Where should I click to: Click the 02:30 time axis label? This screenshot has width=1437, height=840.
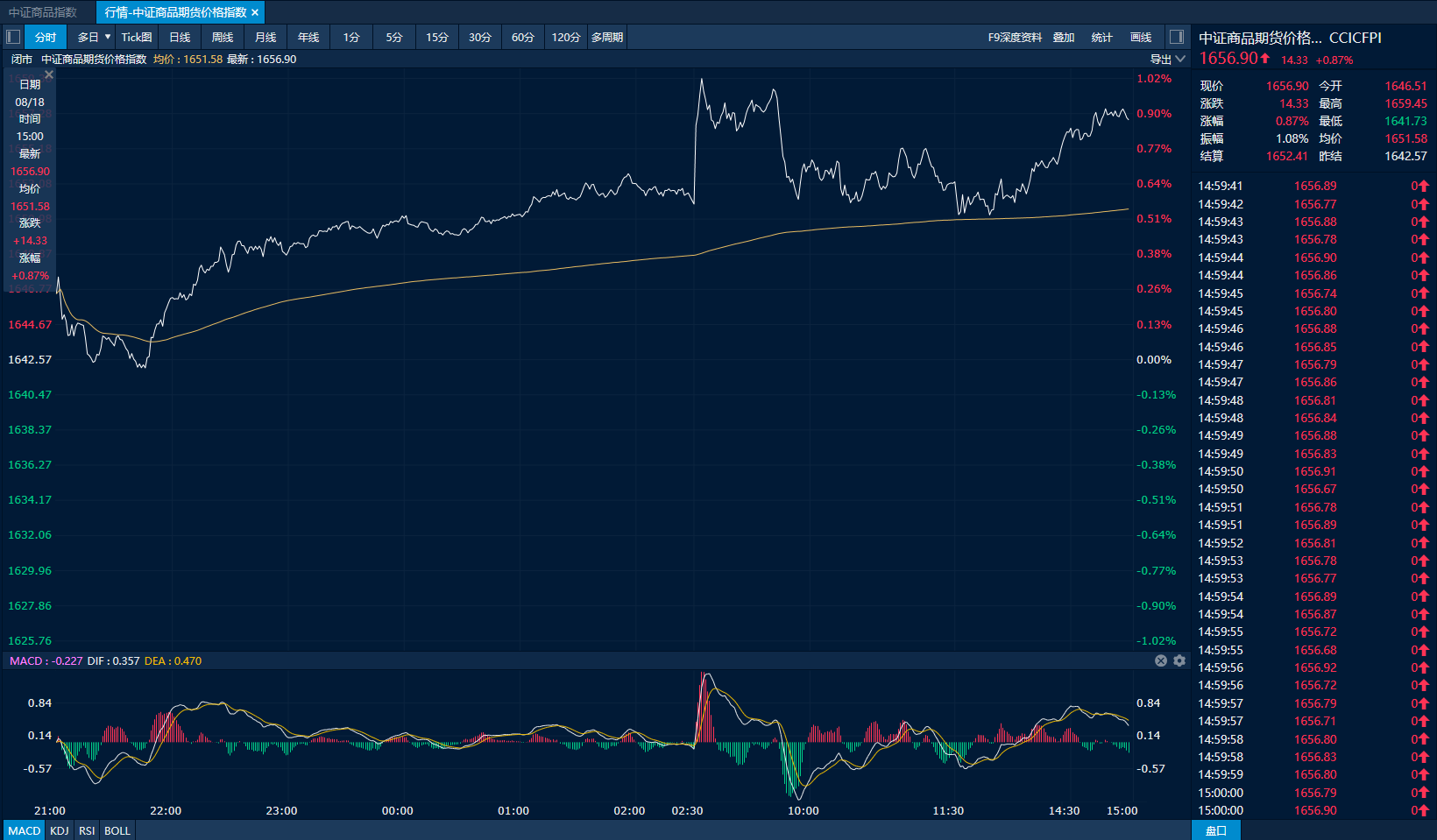(x=687, y=811)
